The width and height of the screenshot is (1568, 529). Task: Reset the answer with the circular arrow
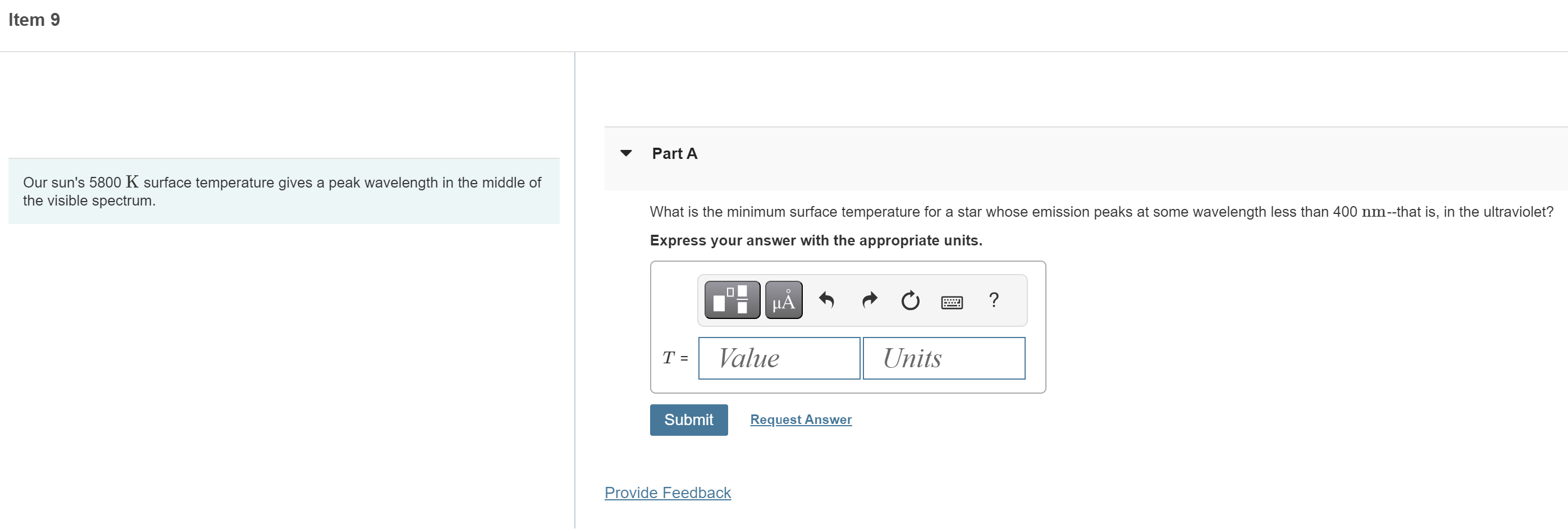(910, 300)
